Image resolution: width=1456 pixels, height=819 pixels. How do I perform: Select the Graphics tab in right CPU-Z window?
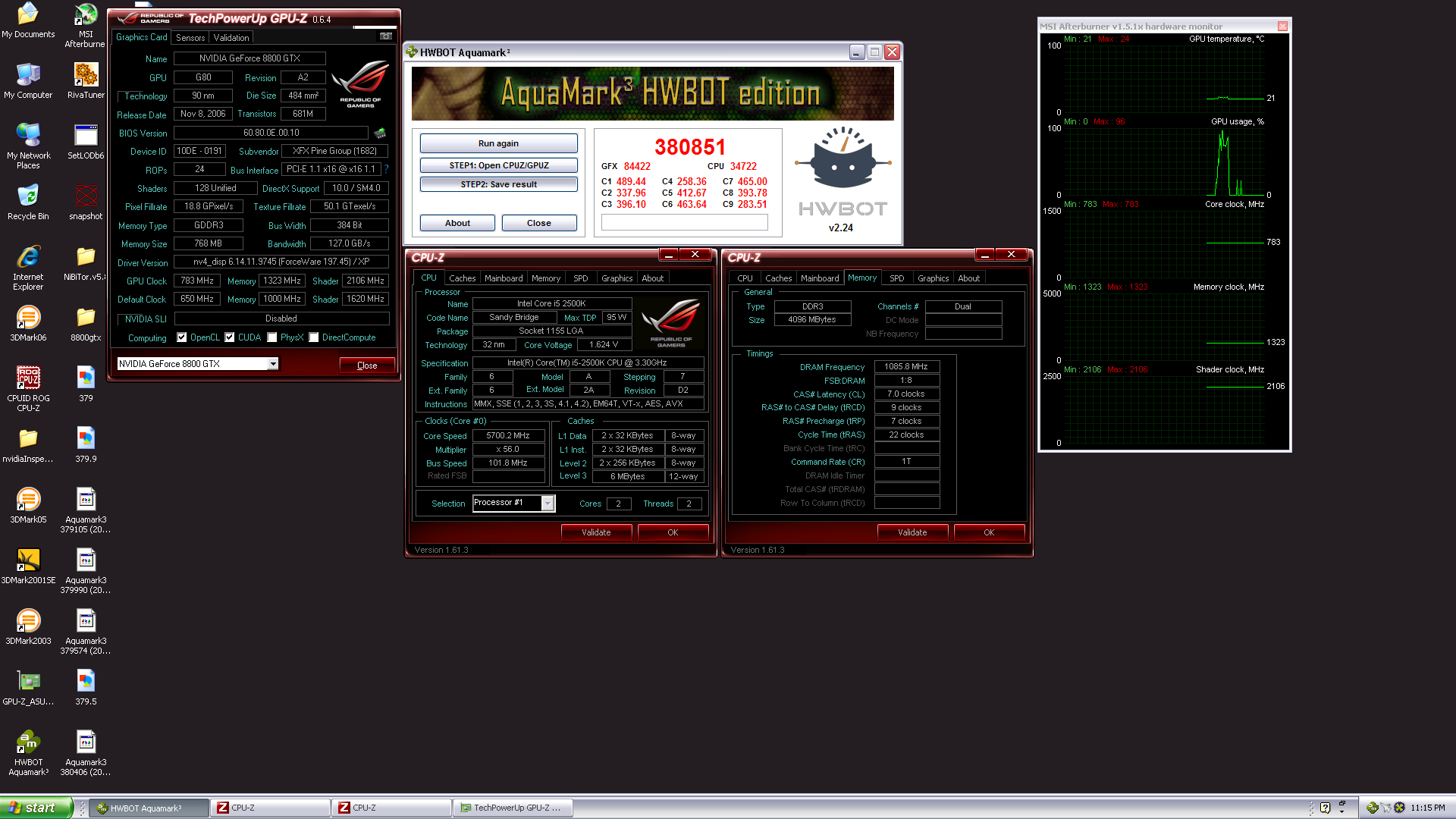tap(933, 278)
